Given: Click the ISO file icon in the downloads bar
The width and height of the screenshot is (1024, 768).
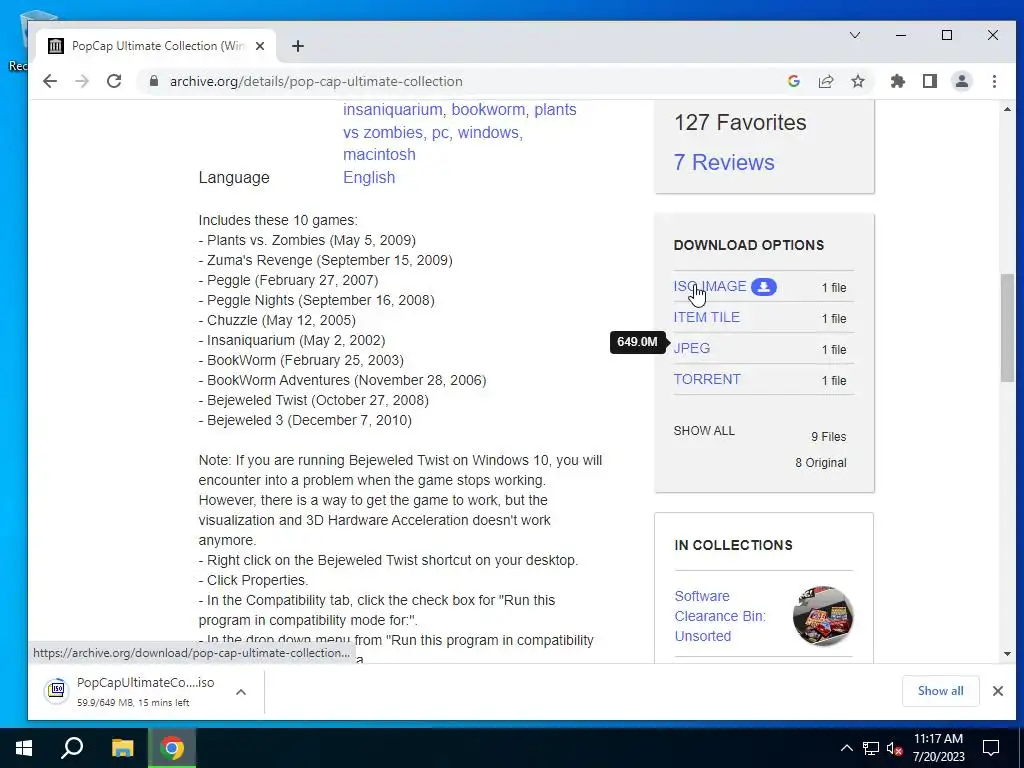Looking at the screenshot, I should point(57,690).
